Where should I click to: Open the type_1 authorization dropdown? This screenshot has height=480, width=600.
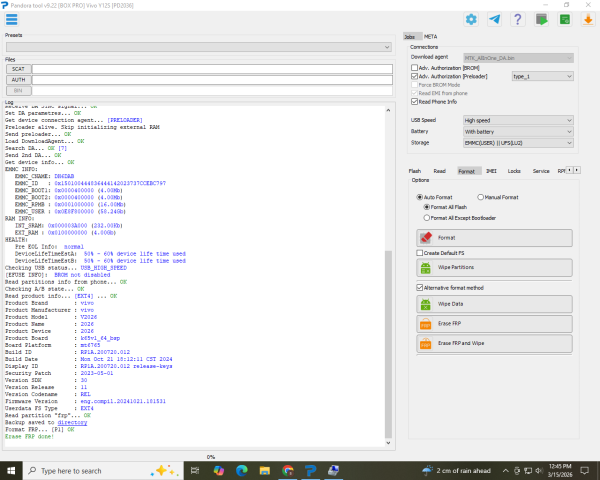[x=543, y=76]
